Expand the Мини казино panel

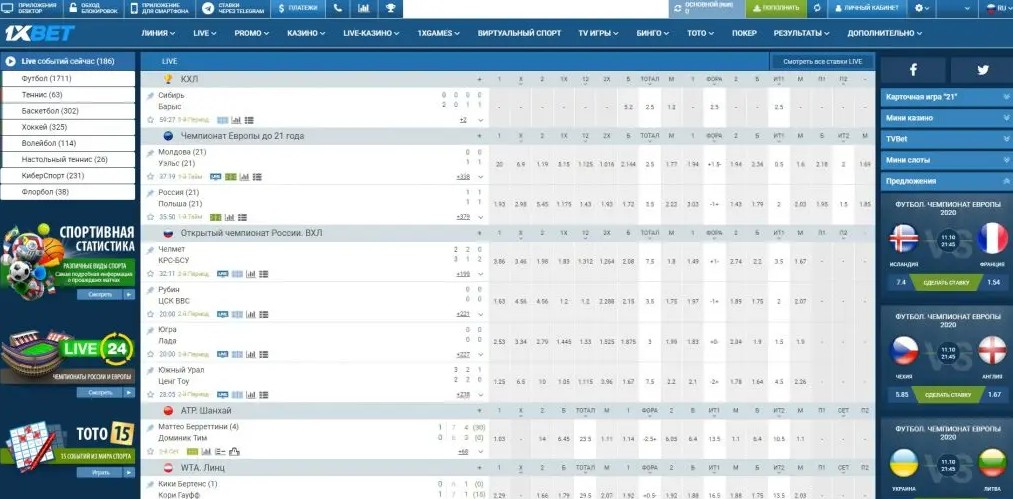(946, 118)
